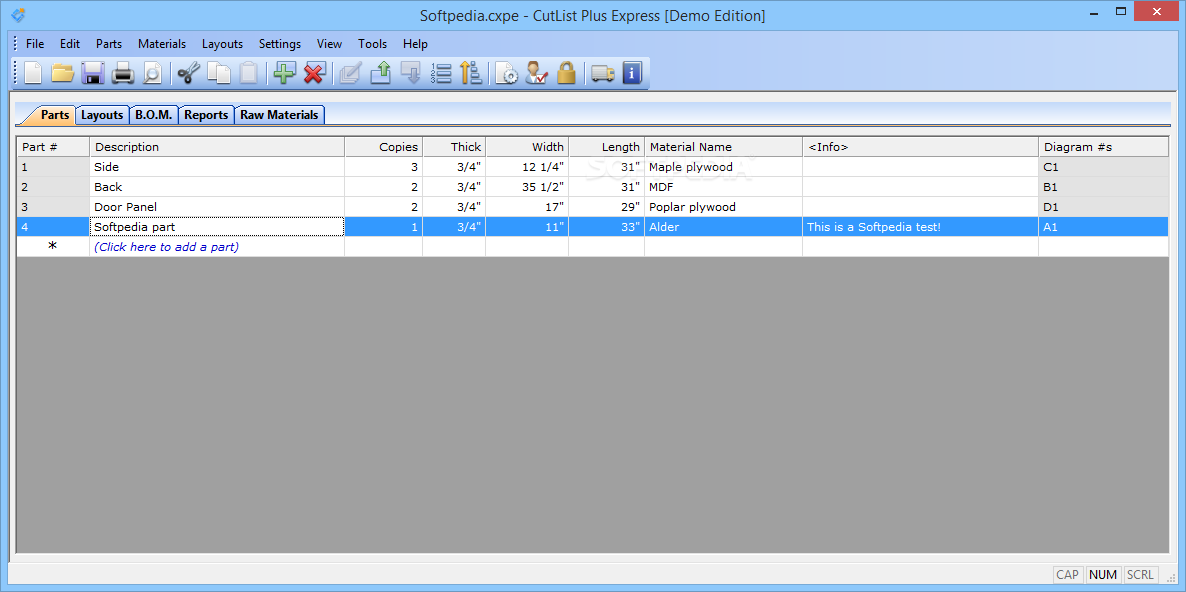The image size is (1186, 592).
Task: Open the File menu
Action: [35, 44]
